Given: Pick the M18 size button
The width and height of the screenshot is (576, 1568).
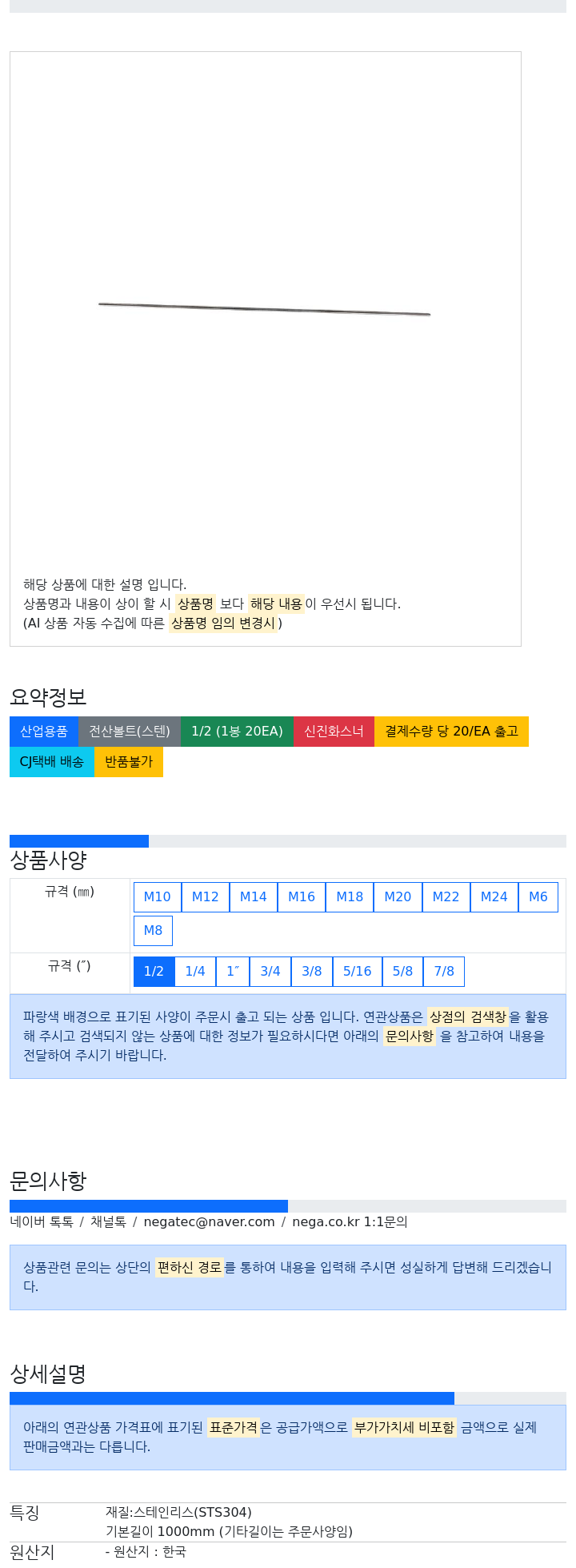Looking at the screenshot, I should pos(350,897).
